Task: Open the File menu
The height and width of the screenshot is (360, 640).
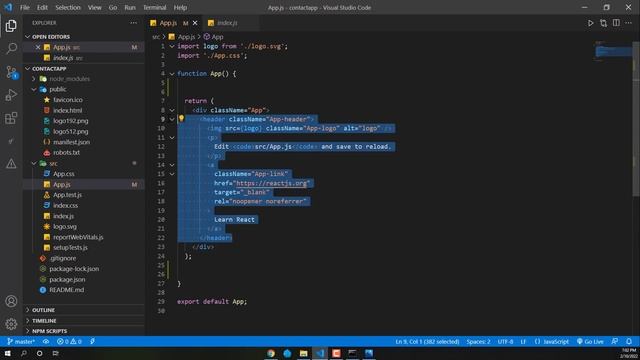Action: (25, 7)
